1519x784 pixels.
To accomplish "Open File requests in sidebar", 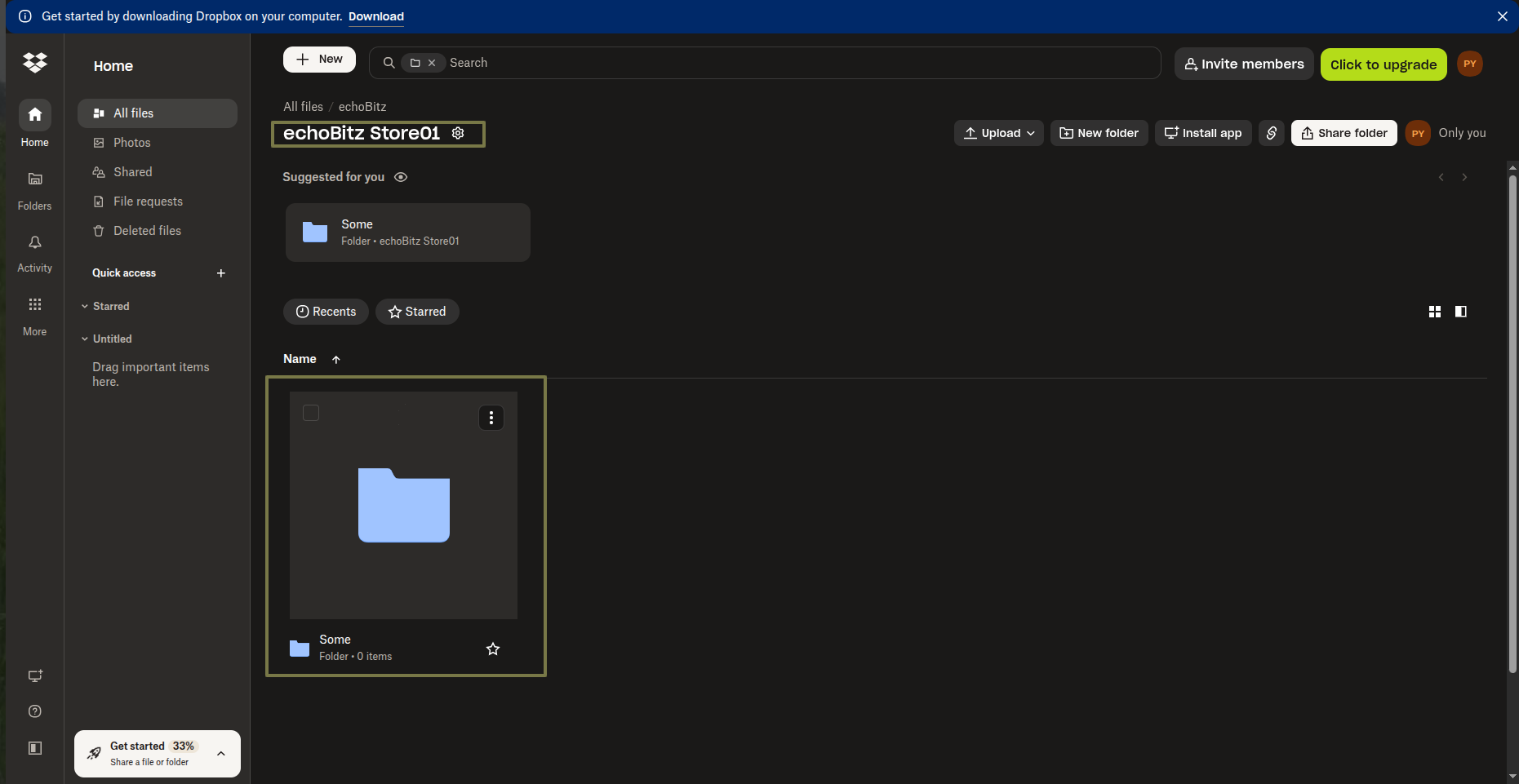I will [158, 202].
